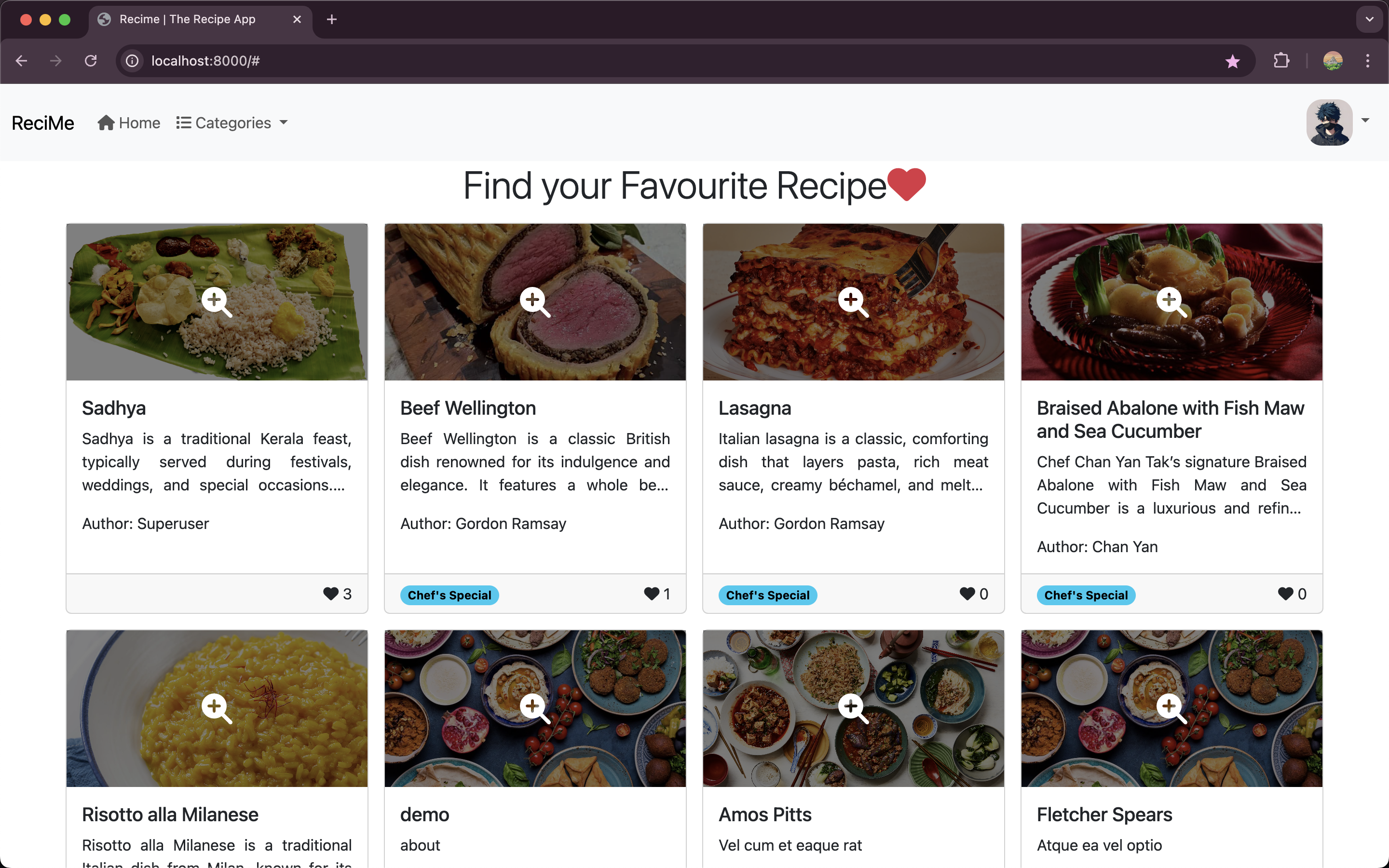Go to the Home nav item

pyautogui.click(x=129, y=123)
